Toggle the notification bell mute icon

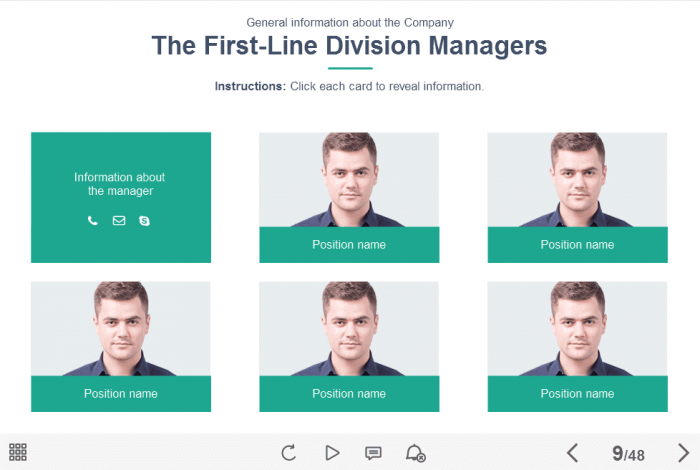(x=415, y=453)
